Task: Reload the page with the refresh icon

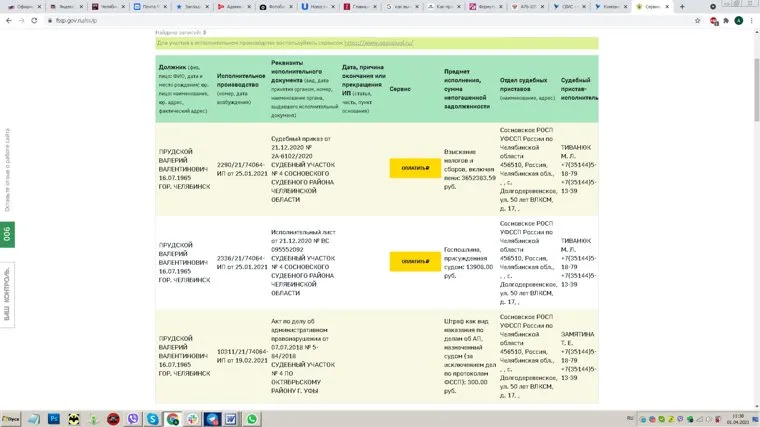Action: [35, 19]
